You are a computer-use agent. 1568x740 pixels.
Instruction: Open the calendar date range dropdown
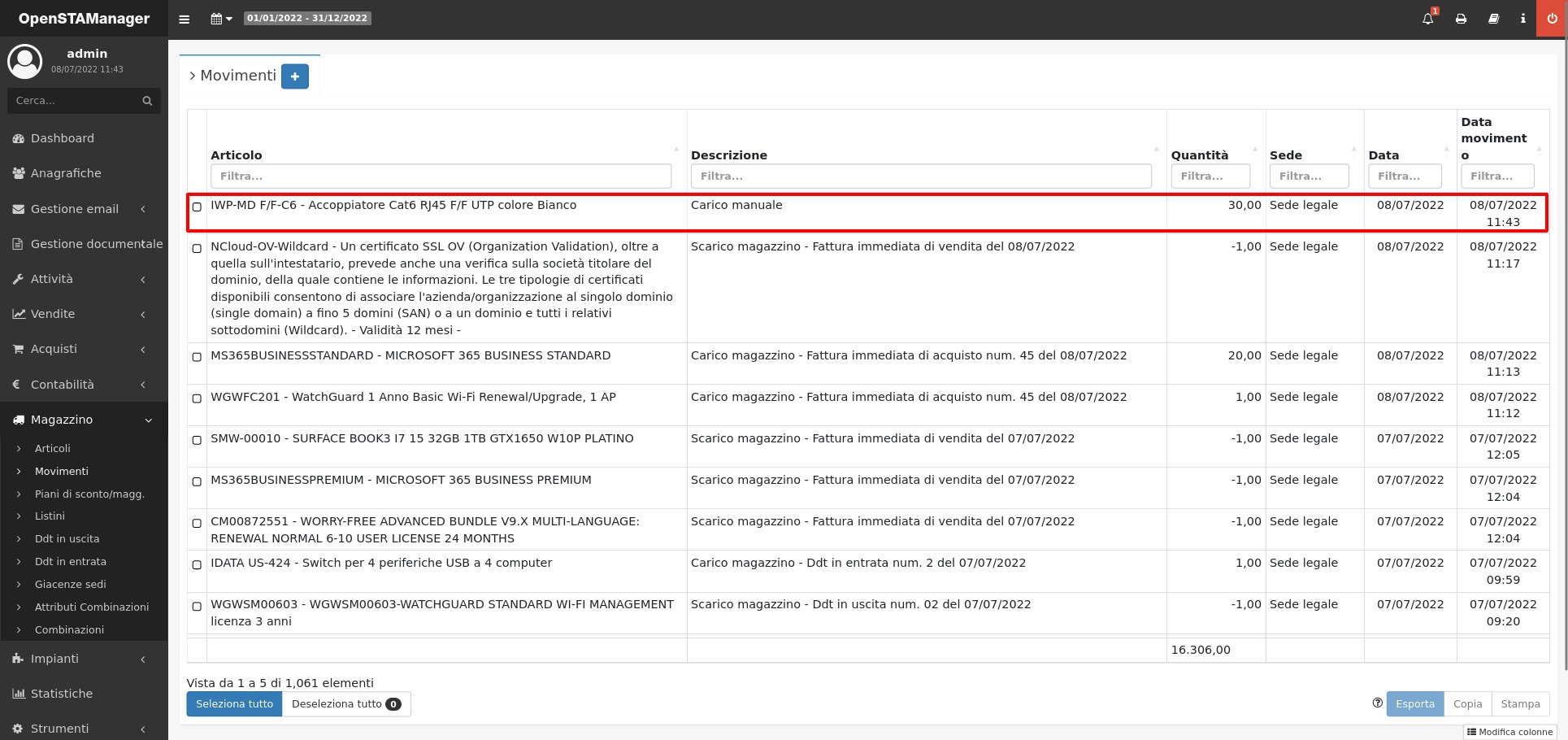pos(221,19)
